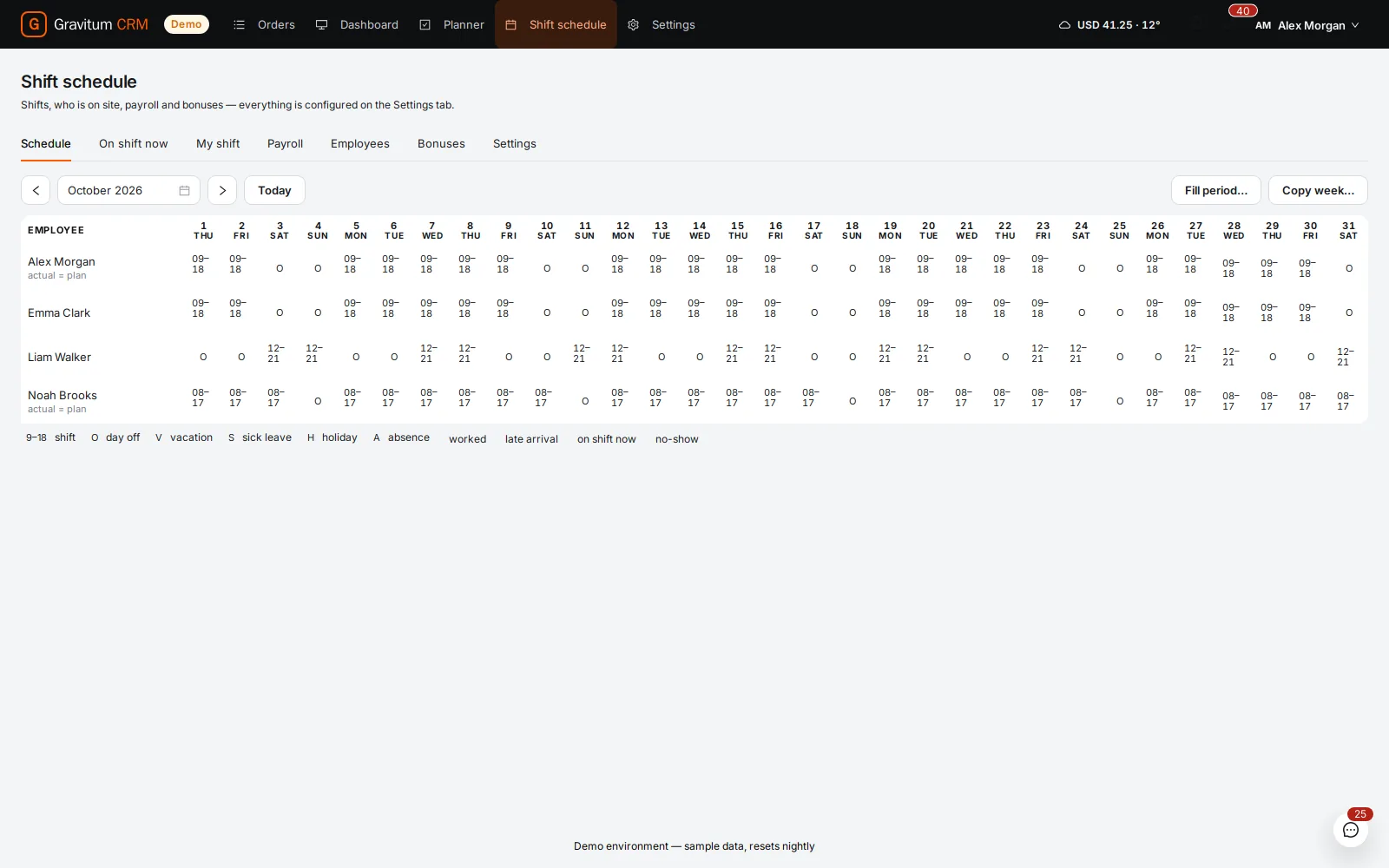The image size is (1389, 868).
Task: Click the Dashboard monitor icon
Action: pos(321,25)
